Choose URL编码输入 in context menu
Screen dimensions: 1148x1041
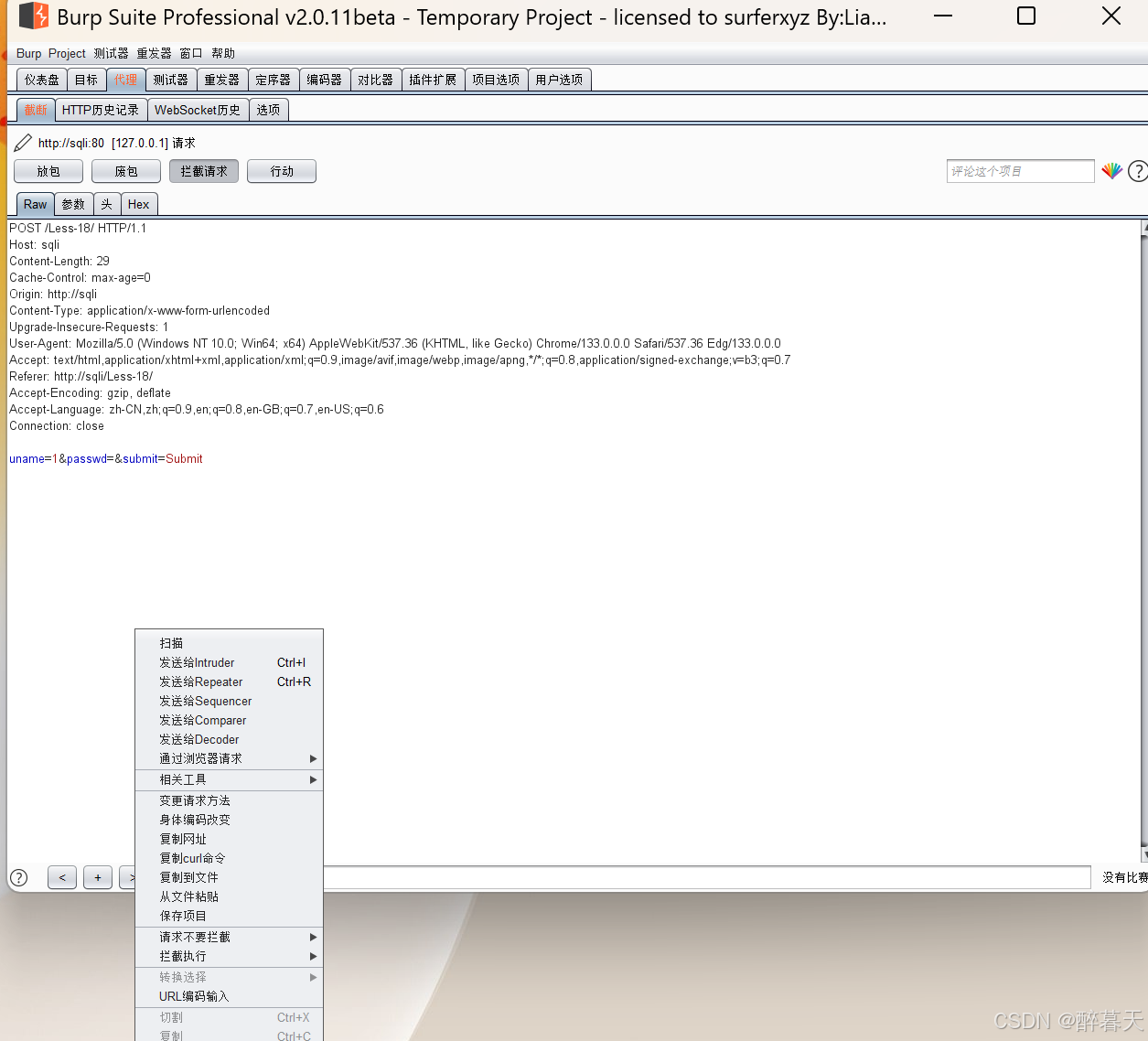tap(229, 996)
